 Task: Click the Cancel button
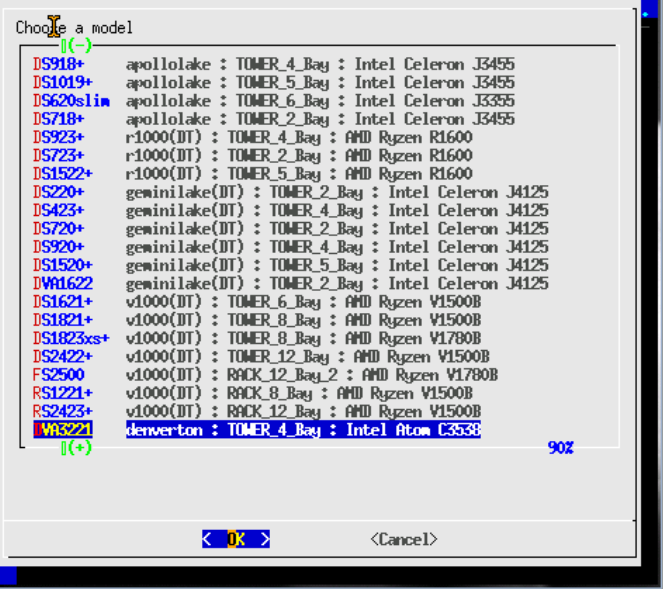click(404, 539)
